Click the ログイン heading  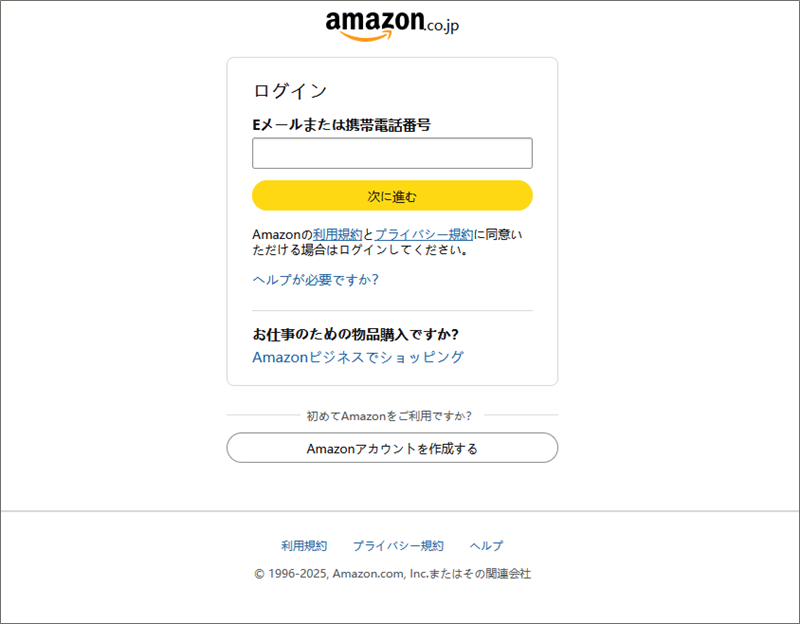click(x=290, y=91)
